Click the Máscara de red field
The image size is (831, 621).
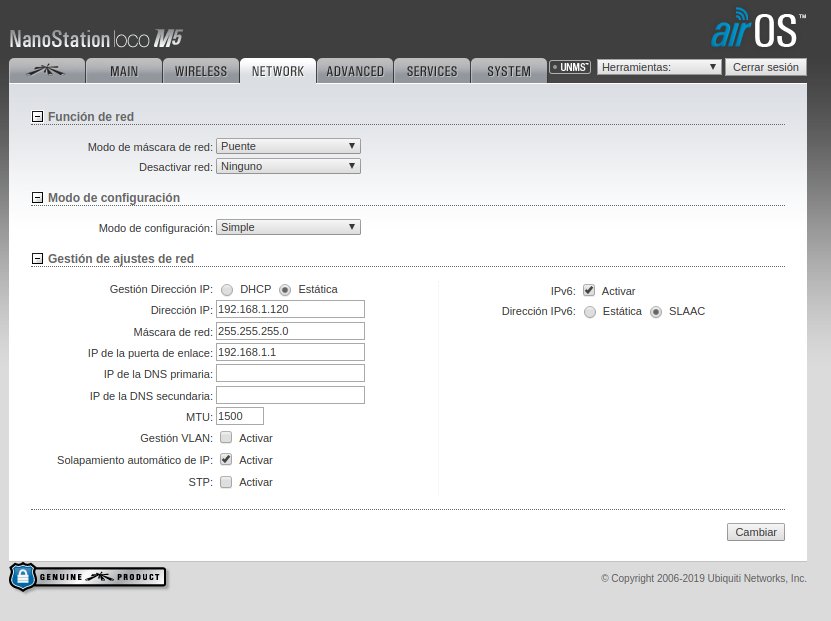(290, 331)
